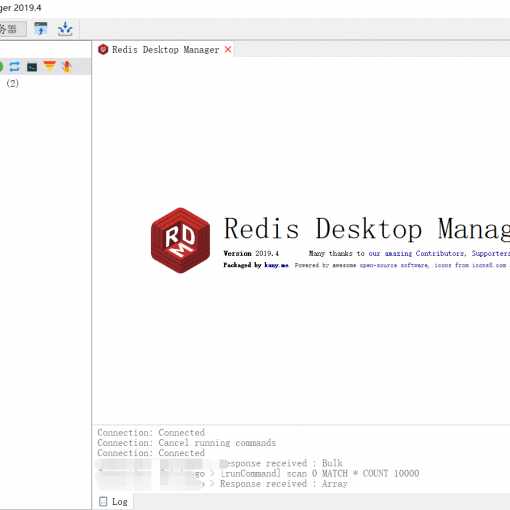Click the Log tab page icon
The height and width of the screenshot is (510, 510).
[103, 501]
